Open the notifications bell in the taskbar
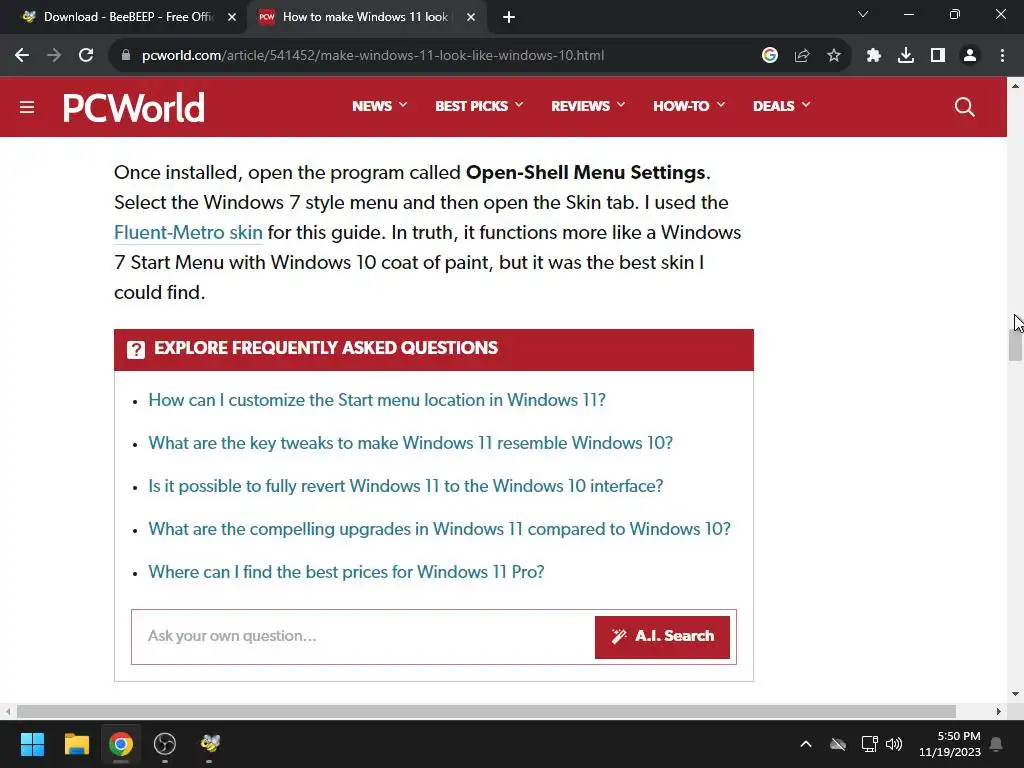The image size is (1024, 768). [x=997, y=744]
